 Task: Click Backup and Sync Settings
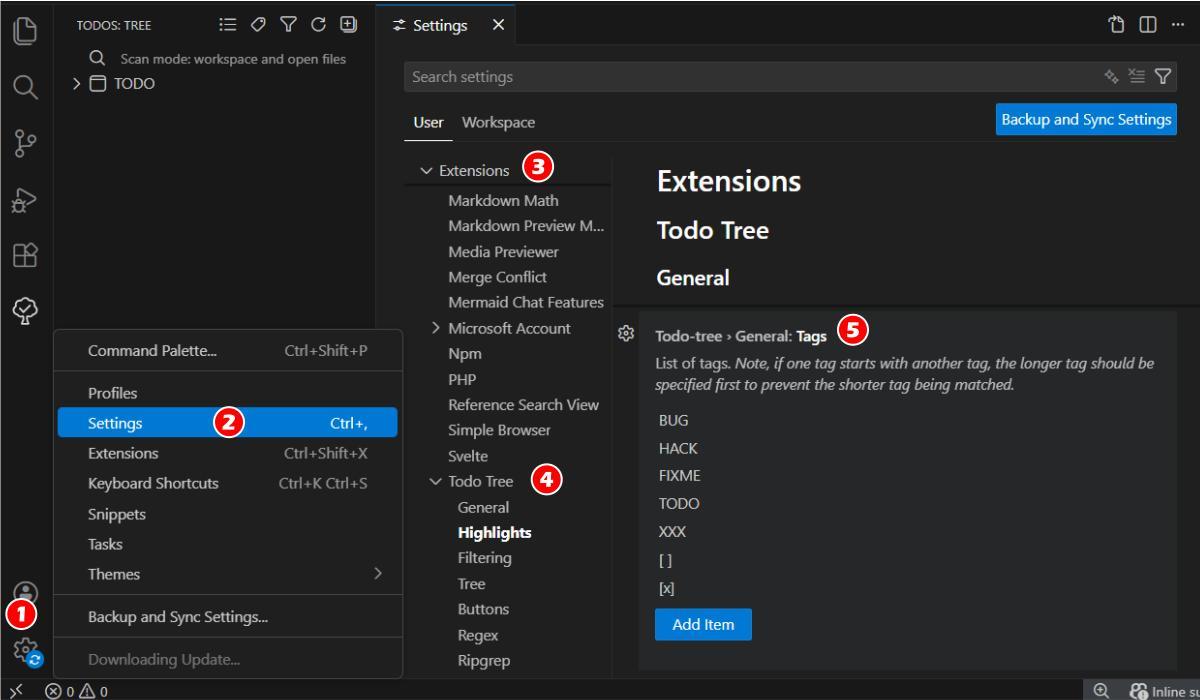[x=1085, y=118]
